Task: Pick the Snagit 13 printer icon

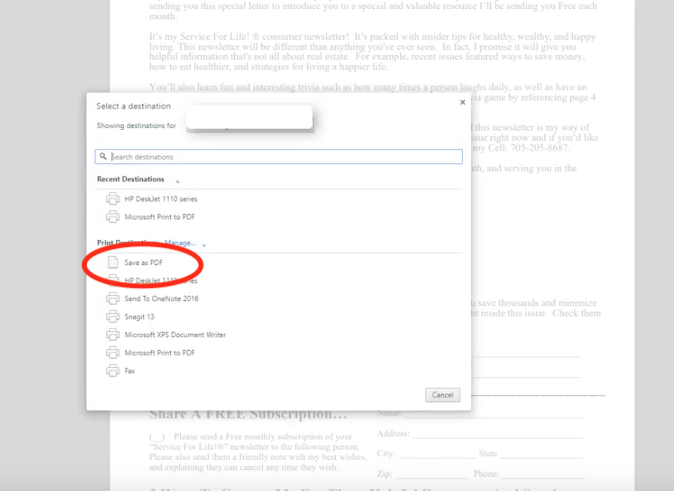Action: [x=112, y=317]
